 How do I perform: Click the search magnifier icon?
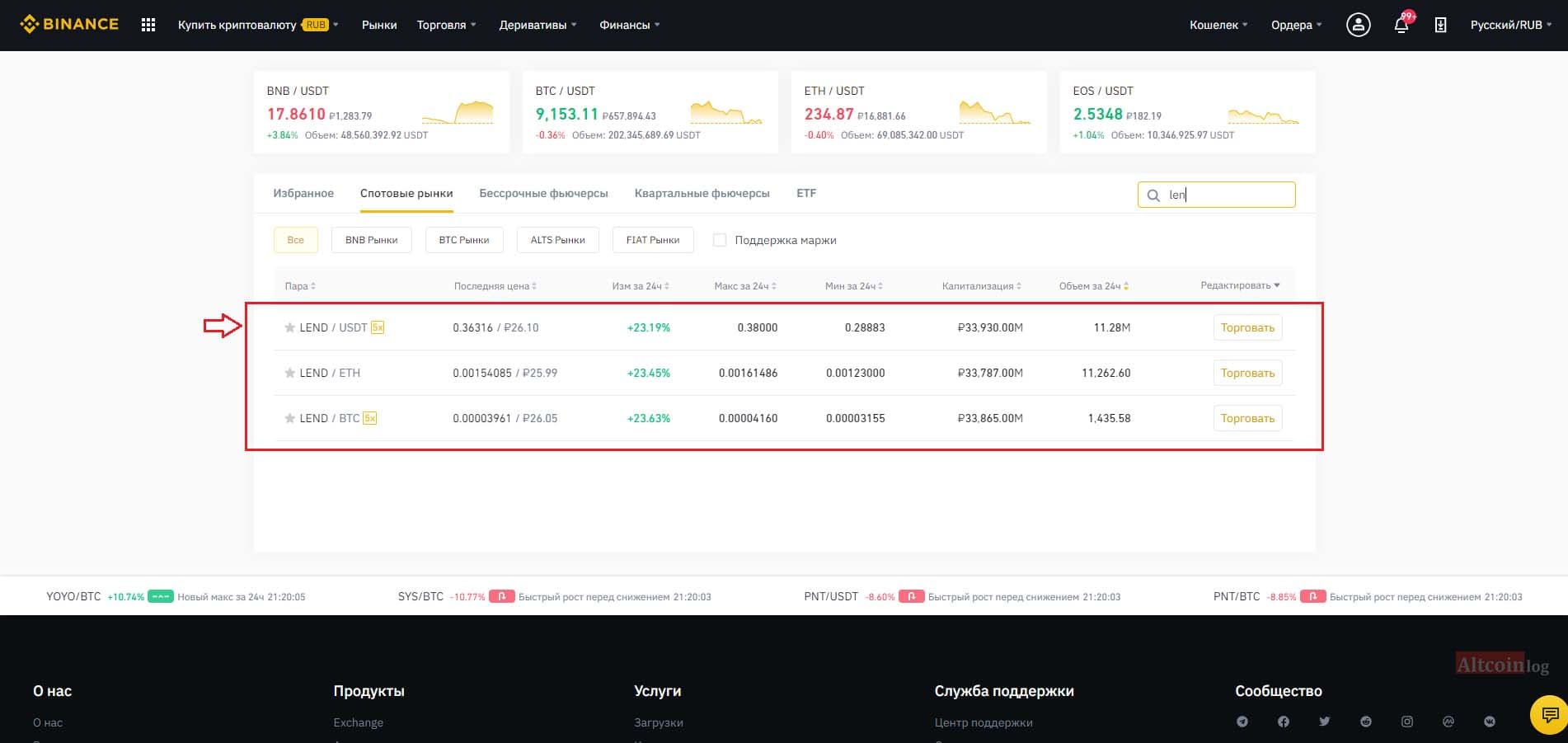tap(1153, 195)
